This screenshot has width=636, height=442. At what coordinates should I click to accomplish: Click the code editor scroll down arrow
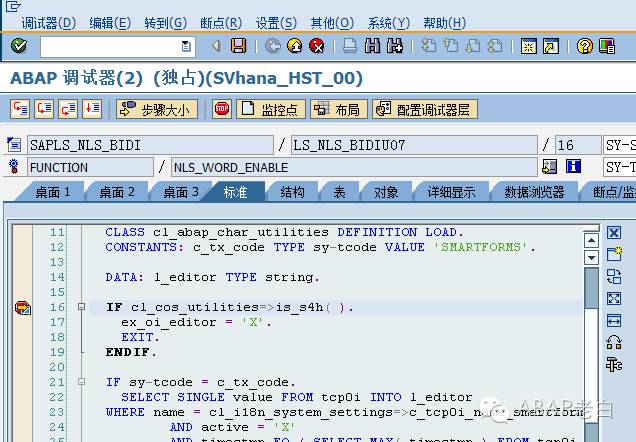(591, 257)
